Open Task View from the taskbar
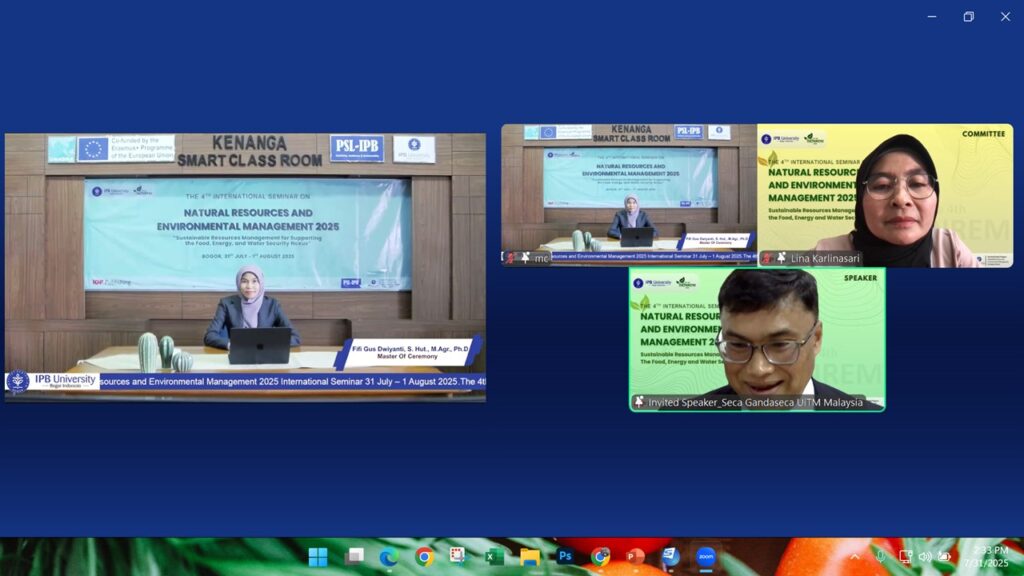This screenshot has height=576, width=1024. [x=354, y=557]
